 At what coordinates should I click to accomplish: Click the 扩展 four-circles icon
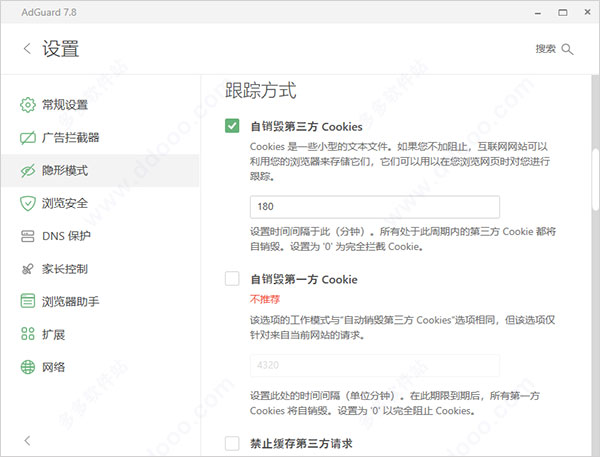point(28,334)
